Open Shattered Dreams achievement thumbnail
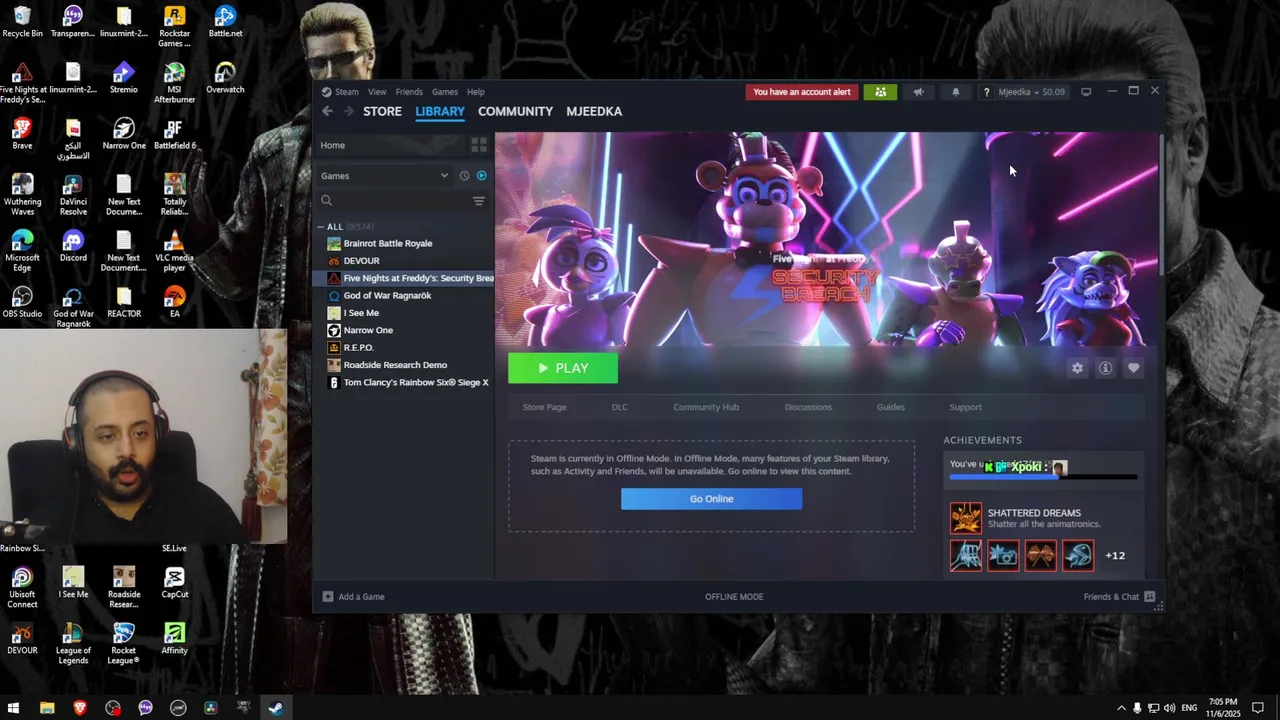The height and width of the screenshot is (720, 1280). pos(966,518)
